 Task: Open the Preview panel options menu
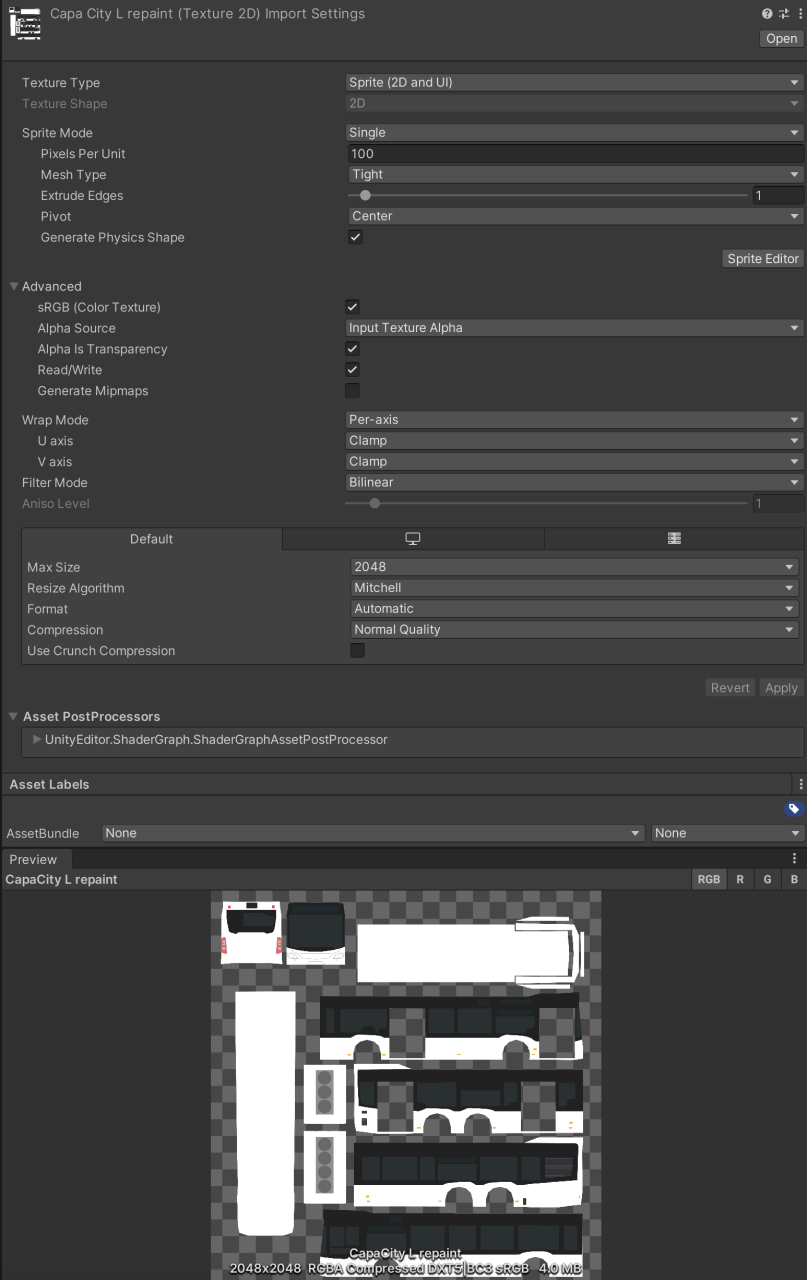click(x=795, y=859)
